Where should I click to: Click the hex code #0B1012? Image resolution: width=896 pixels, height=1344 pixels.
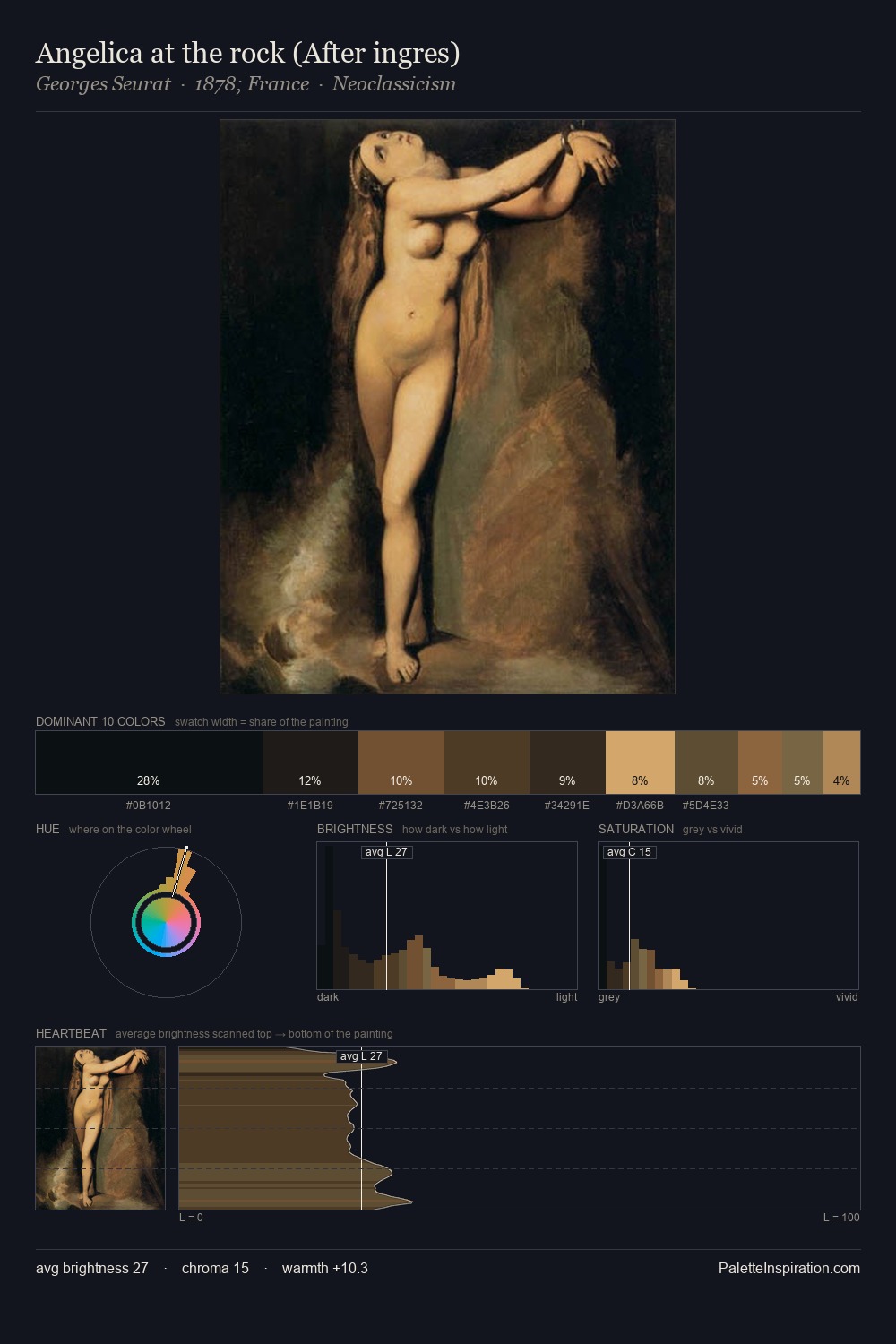tap(149, 806)
